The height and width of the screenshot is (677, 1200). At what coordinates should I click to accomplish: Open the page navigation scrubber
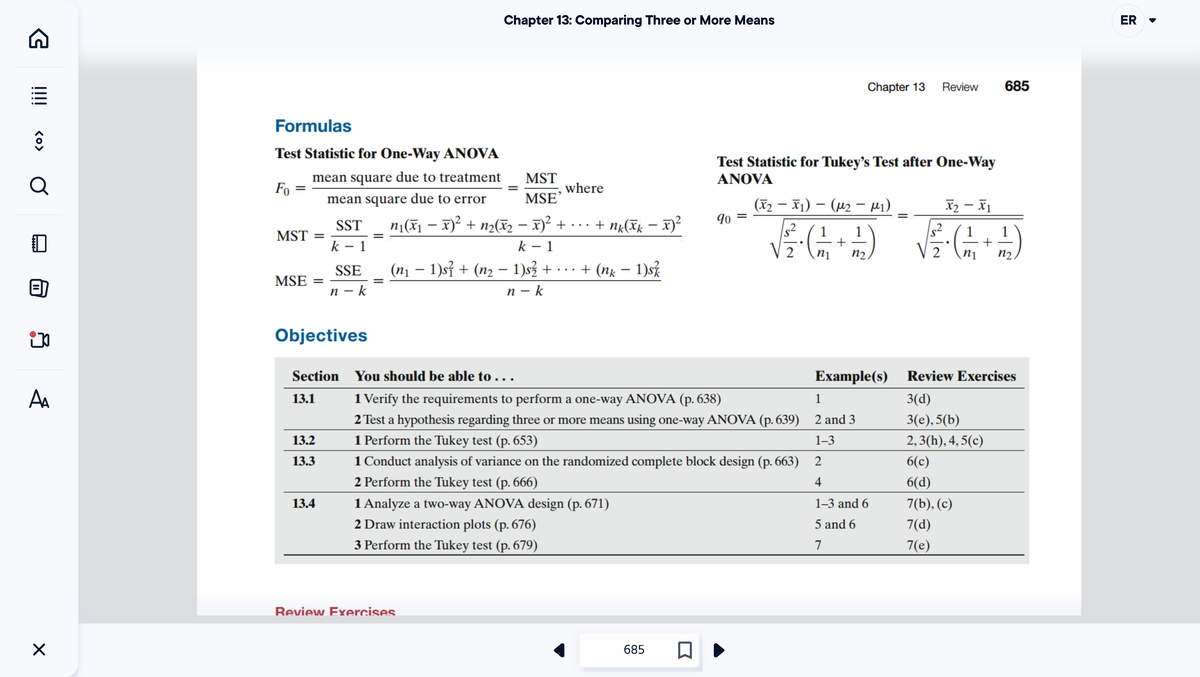39,140
